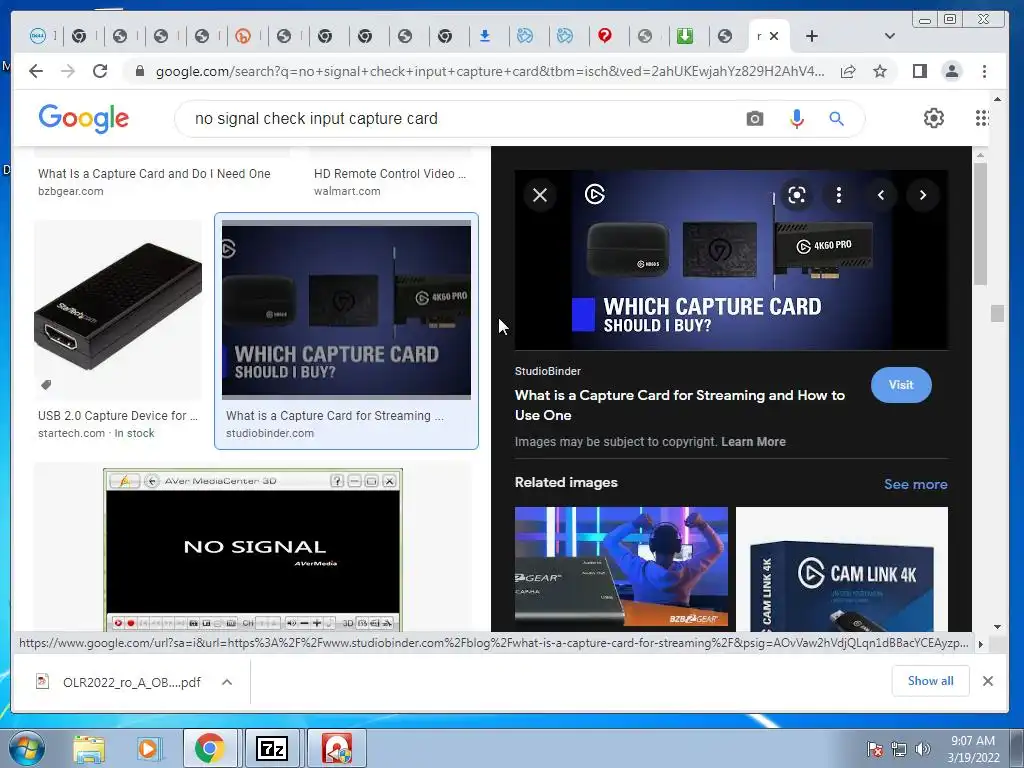Submit the search with the magnifier icon
Image resolution: width=1024 pixels, height=768 pixels.
837,119
